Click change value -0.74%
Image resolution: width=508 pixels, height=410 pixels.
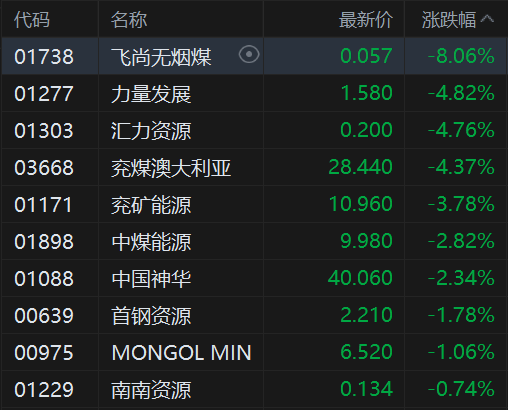point(461,389)
